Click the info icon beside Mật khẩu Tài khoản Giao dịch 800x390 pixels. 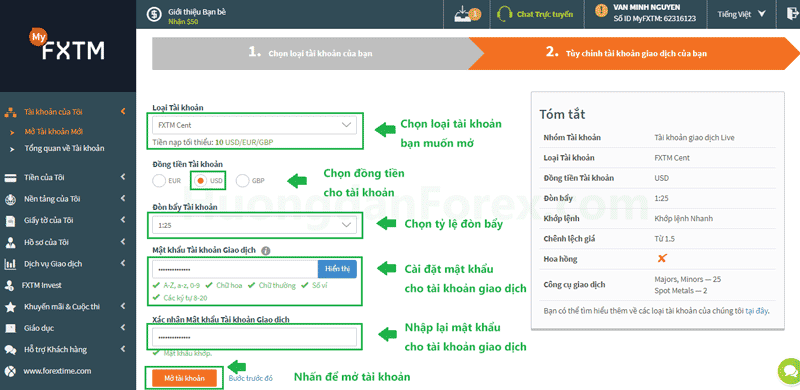[265, 251]
